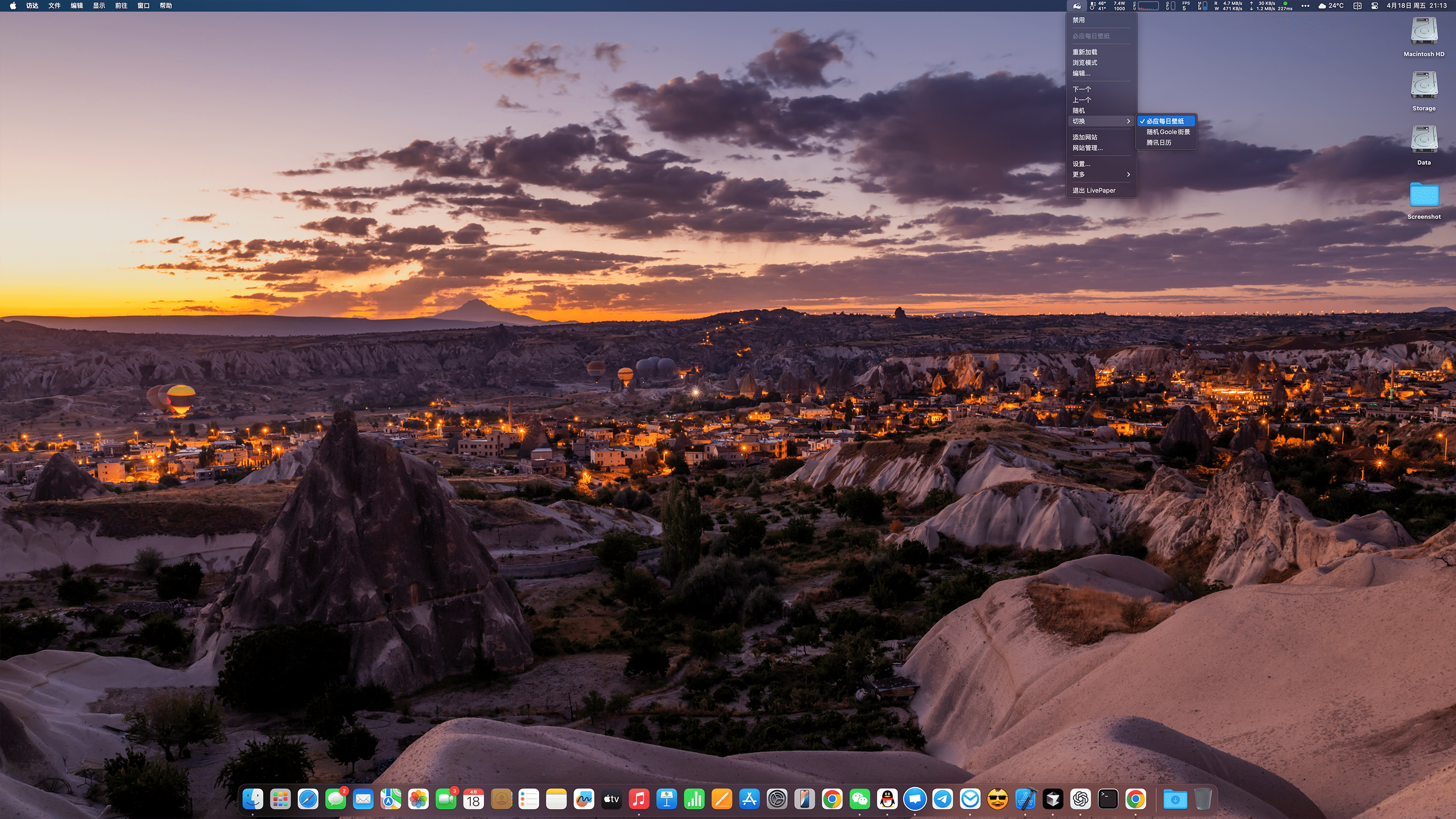Open ChatGPT app in the Dock
This screenshot has height=819, width=1456.
click(1081, 799)
